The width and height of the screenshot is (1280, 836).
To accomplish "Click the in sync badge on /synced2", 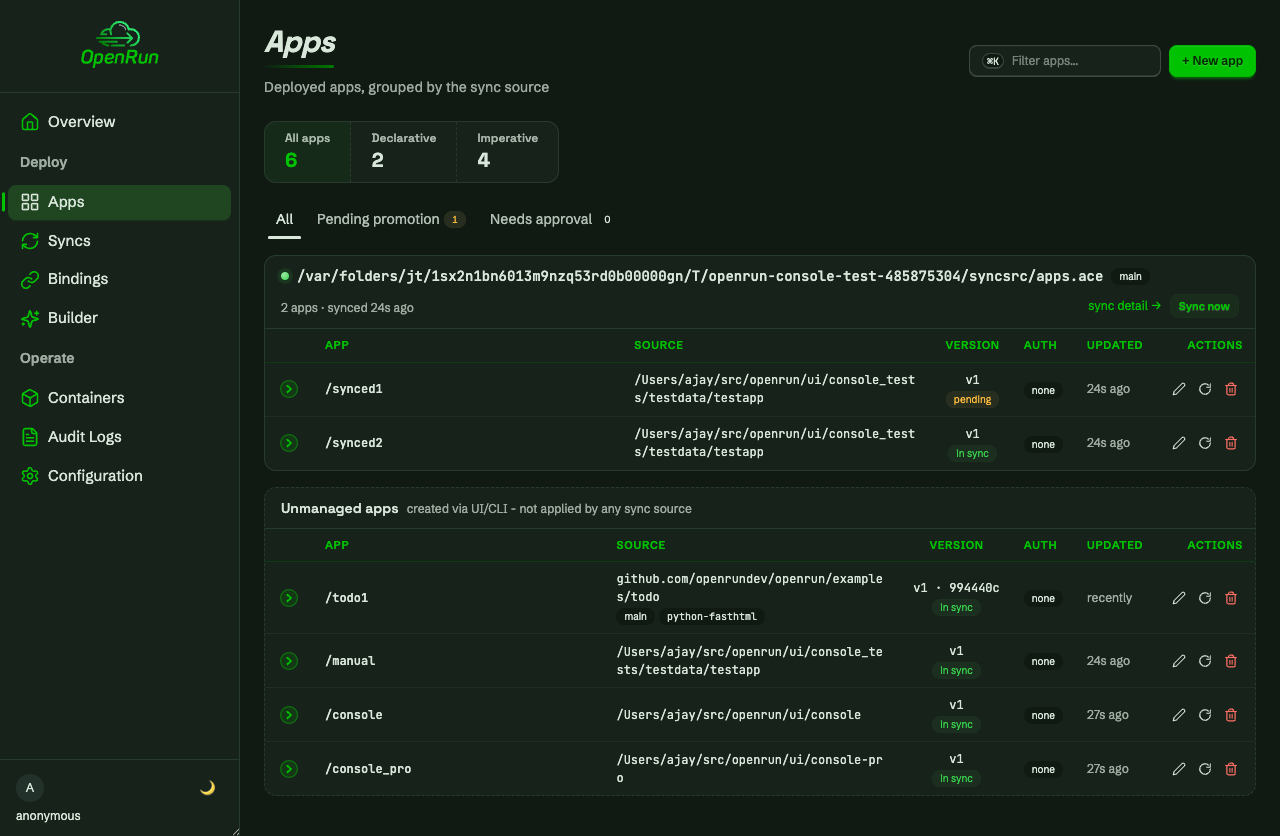I will 972,454.
